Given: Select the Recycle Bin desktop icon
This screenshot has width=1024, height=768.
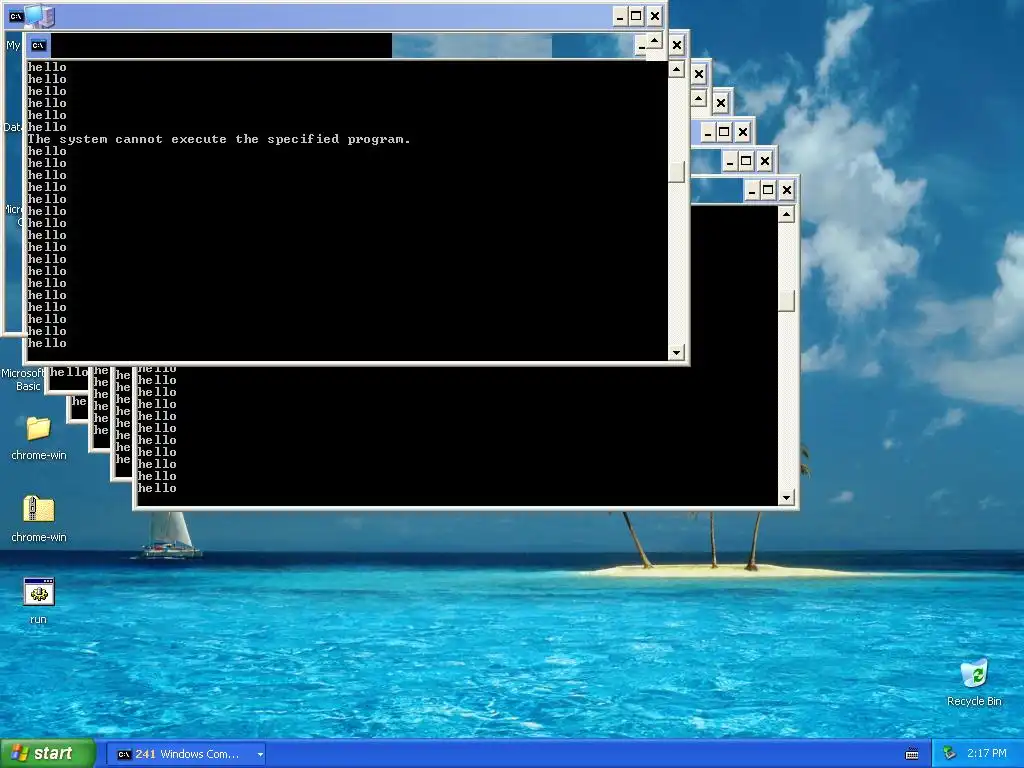Looking at the screenshot, I should click(974, 682).
